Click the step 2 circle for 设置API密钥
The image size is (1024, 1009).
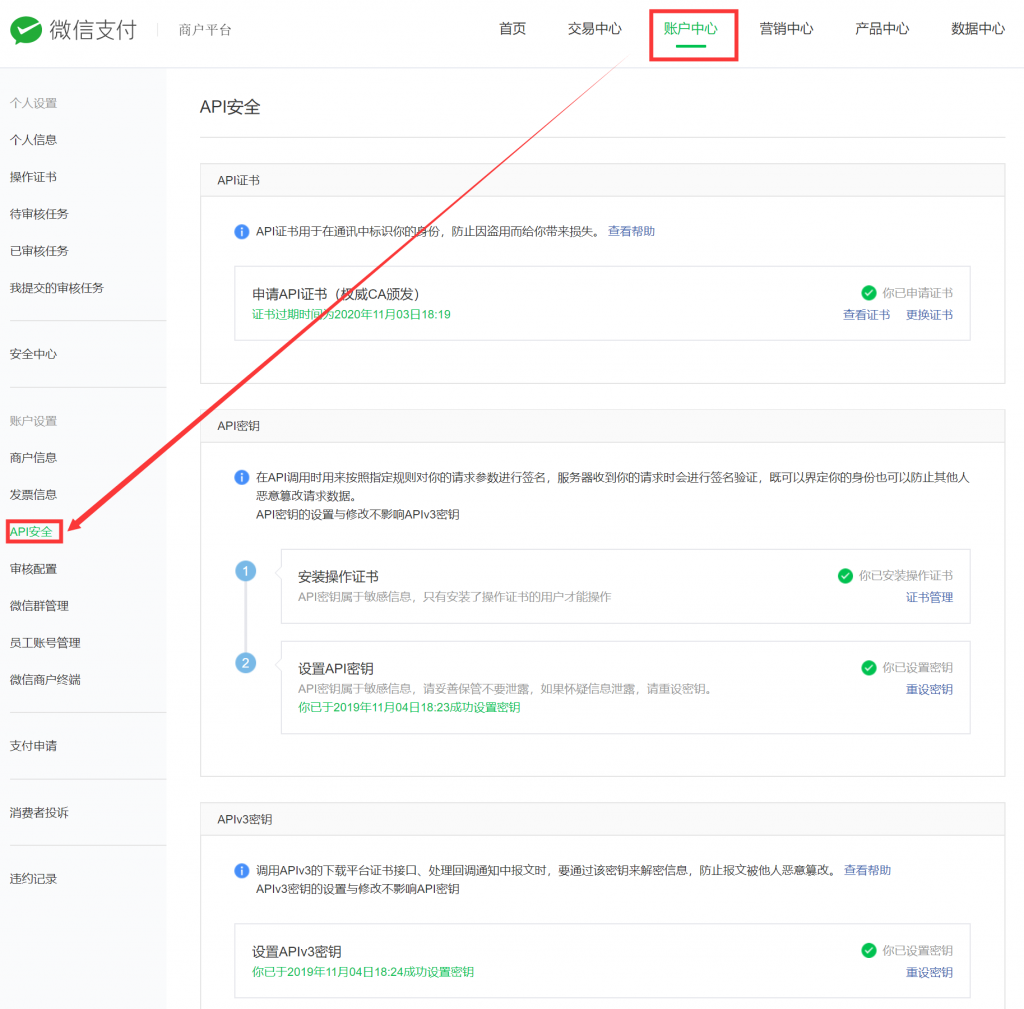tap(246, 663)
